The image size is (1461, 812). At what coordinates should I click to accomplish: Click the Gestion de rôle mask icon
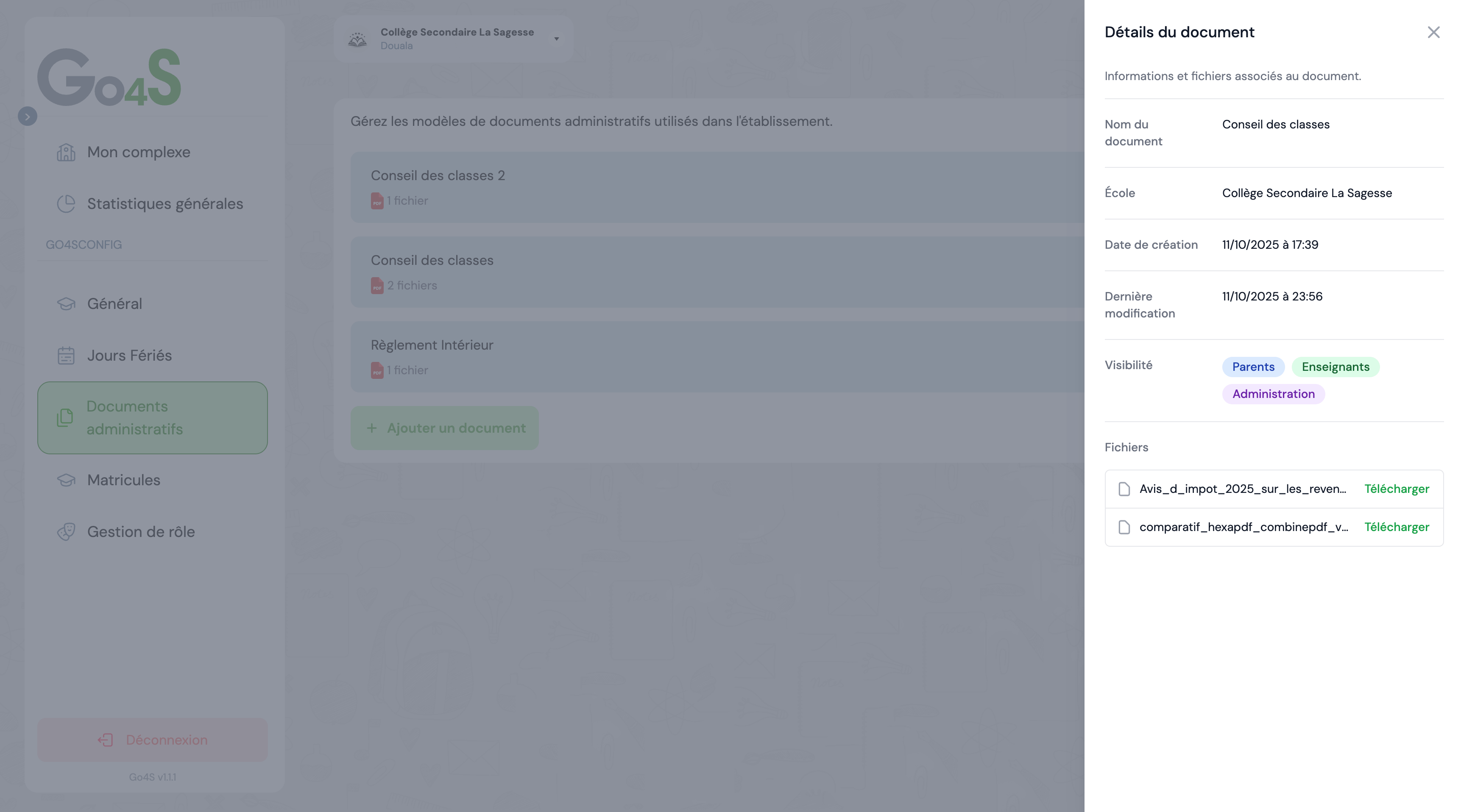coord(66,532)
